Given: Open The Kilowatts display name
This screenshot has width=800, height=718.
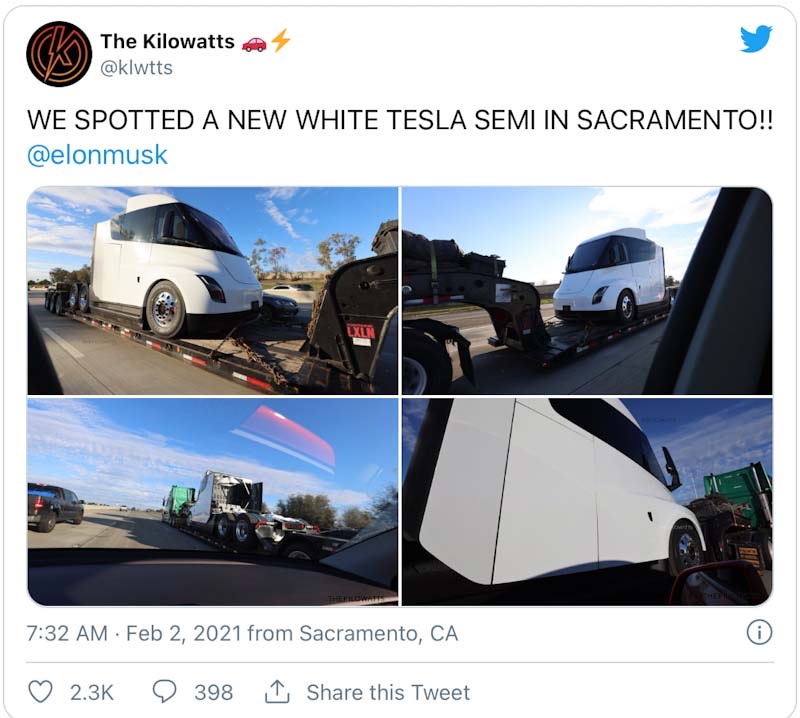Looking at the screenshot, I should pos(167,41).
